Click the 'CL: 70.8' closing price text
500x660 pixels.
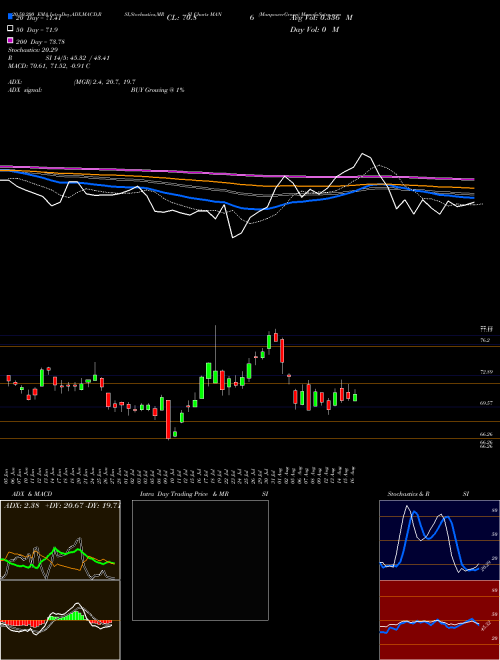(181, 18)
